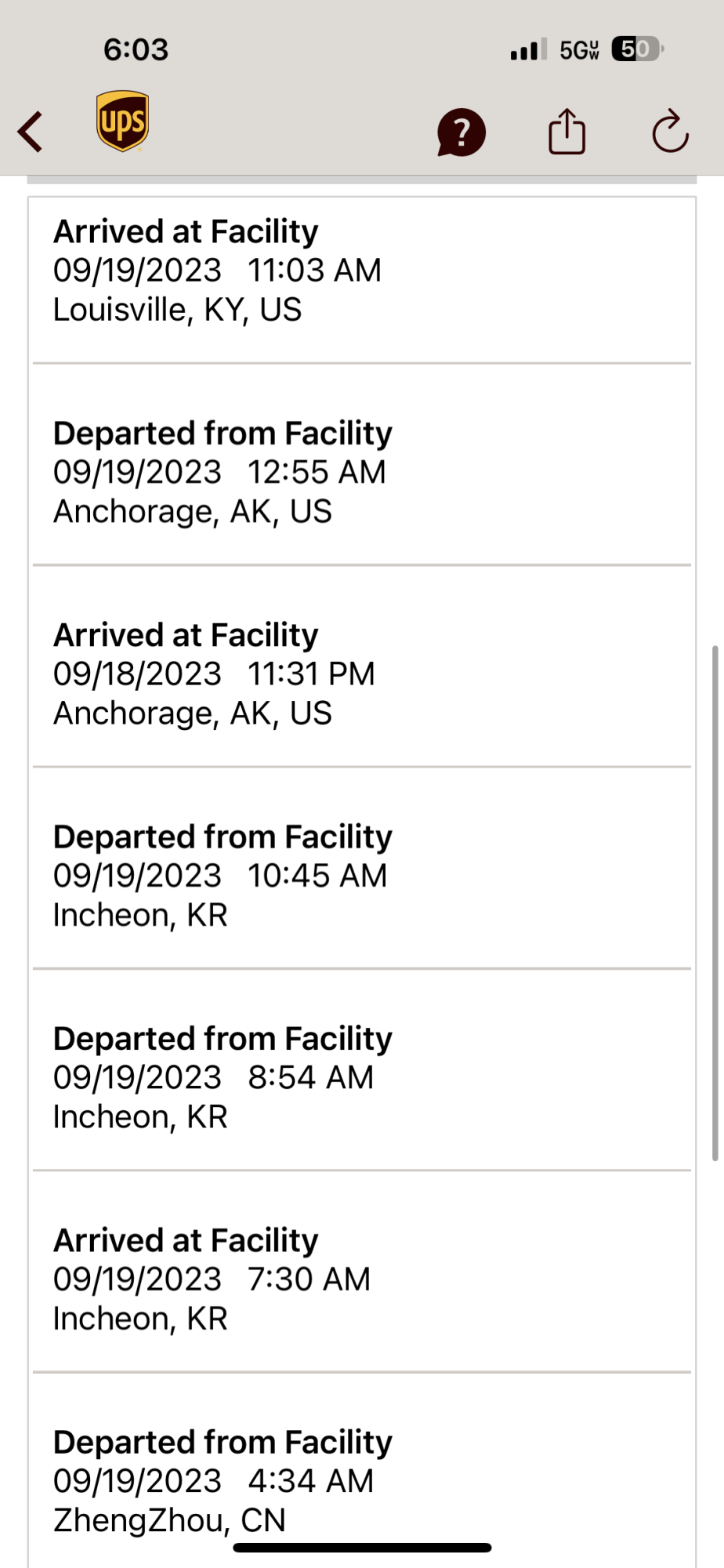Tap the 5G network indicator
This screenshot has width=724, height=1568.
(x=579, y=50)
